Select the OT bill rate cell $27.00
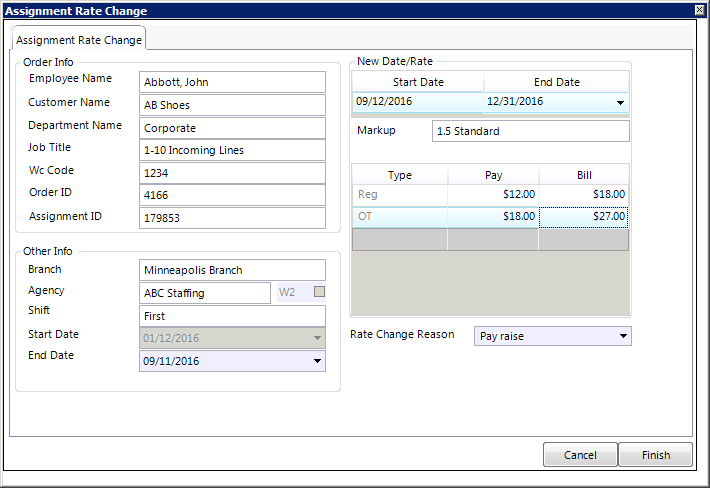Viewport: 710px width, 488px height. [584, 216]
